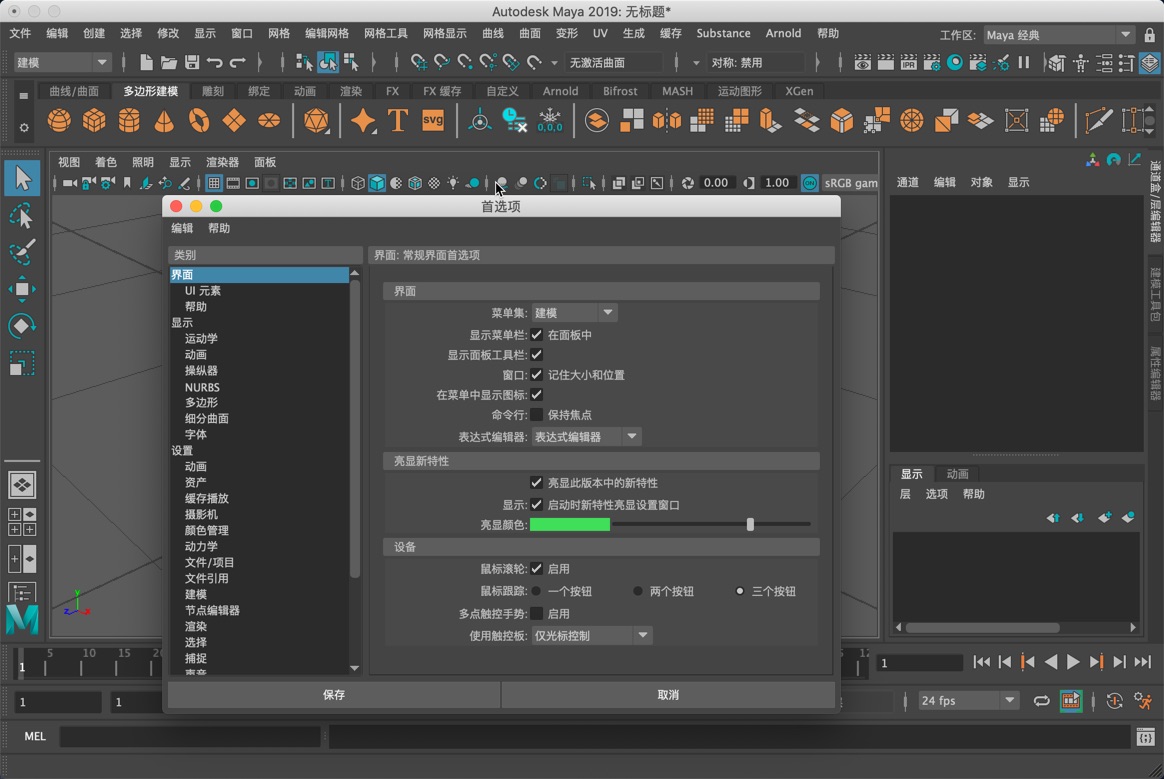Click the play forward playback button

(x=1073, y=661)
